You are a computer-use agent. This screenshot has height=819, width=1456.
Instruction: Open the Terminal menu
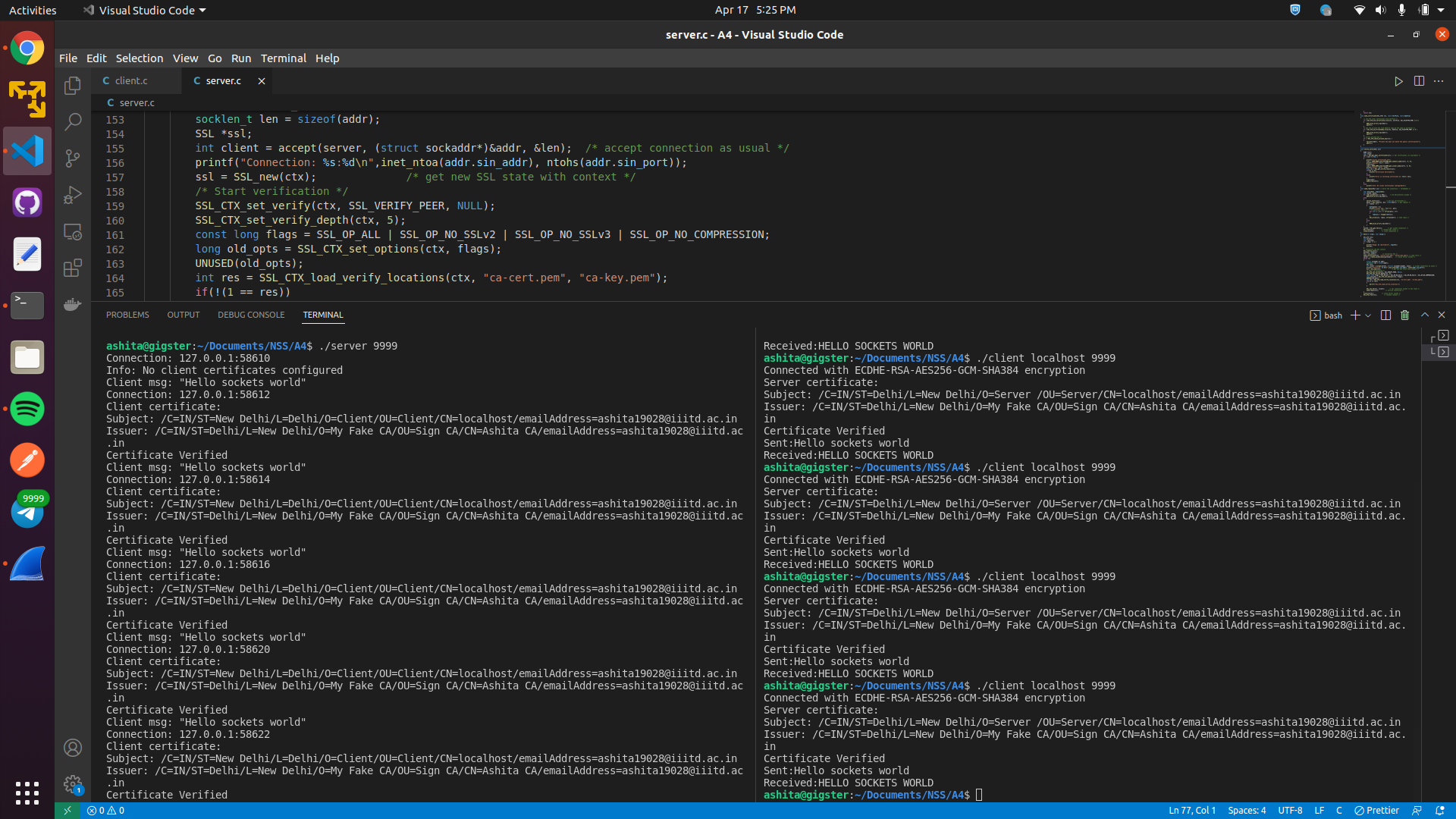pos(283,58)
